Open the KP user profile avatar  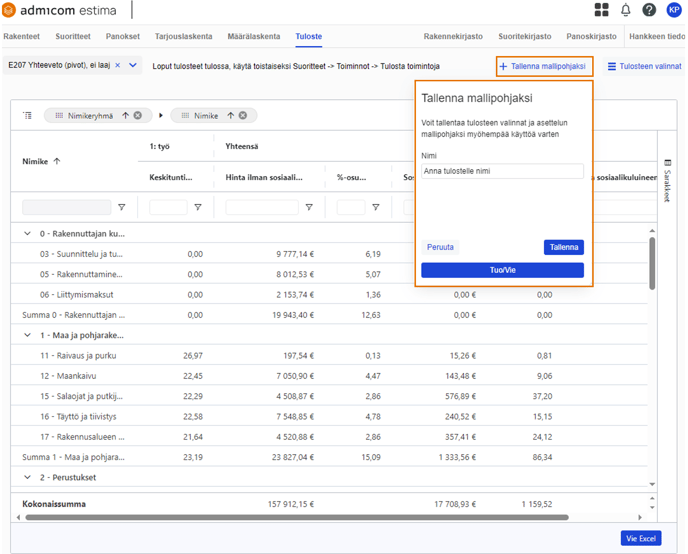click(x=674, y=10)
